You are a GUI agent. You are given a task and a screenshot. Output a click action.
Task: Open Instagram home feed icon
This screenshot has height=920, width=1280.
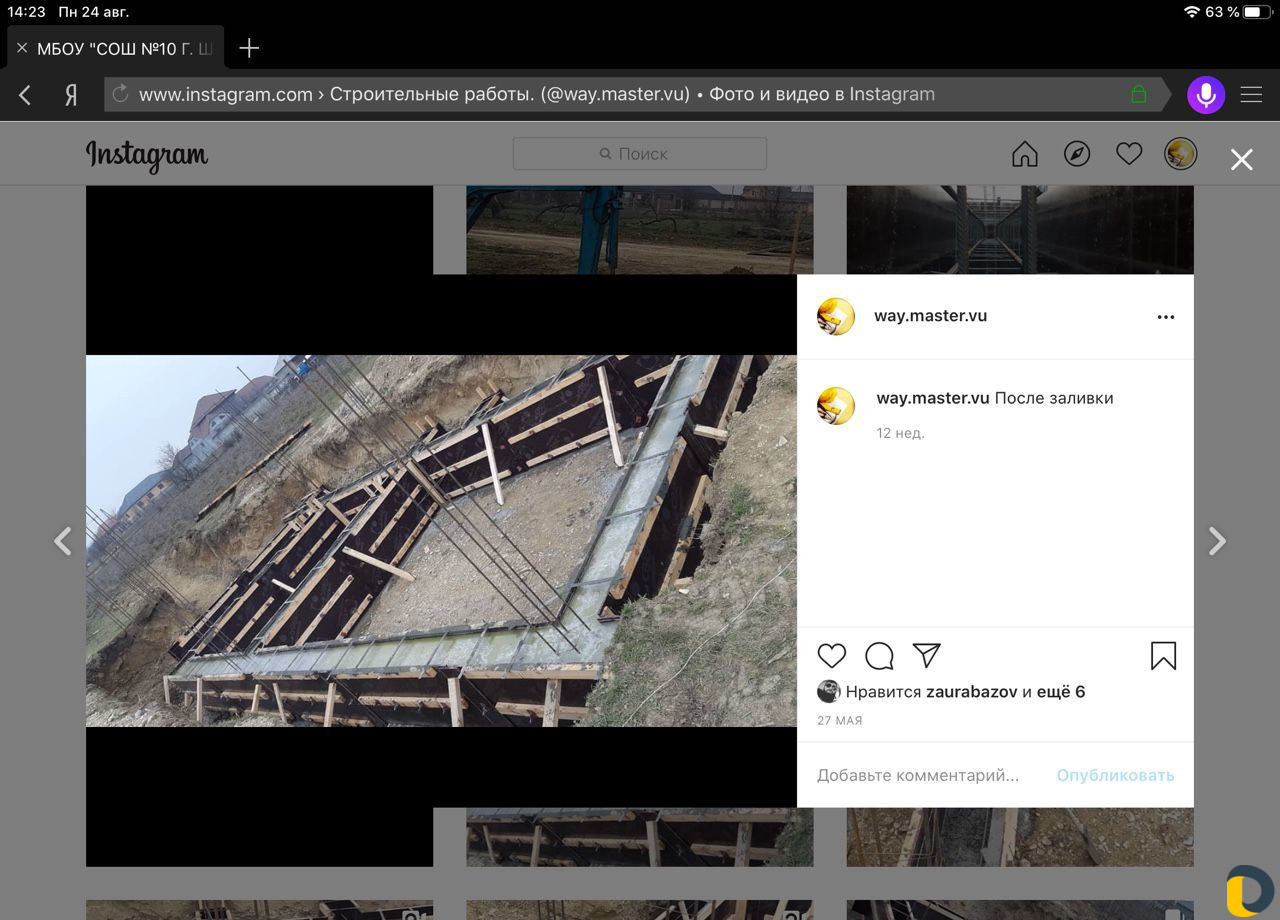(1025, 154)
